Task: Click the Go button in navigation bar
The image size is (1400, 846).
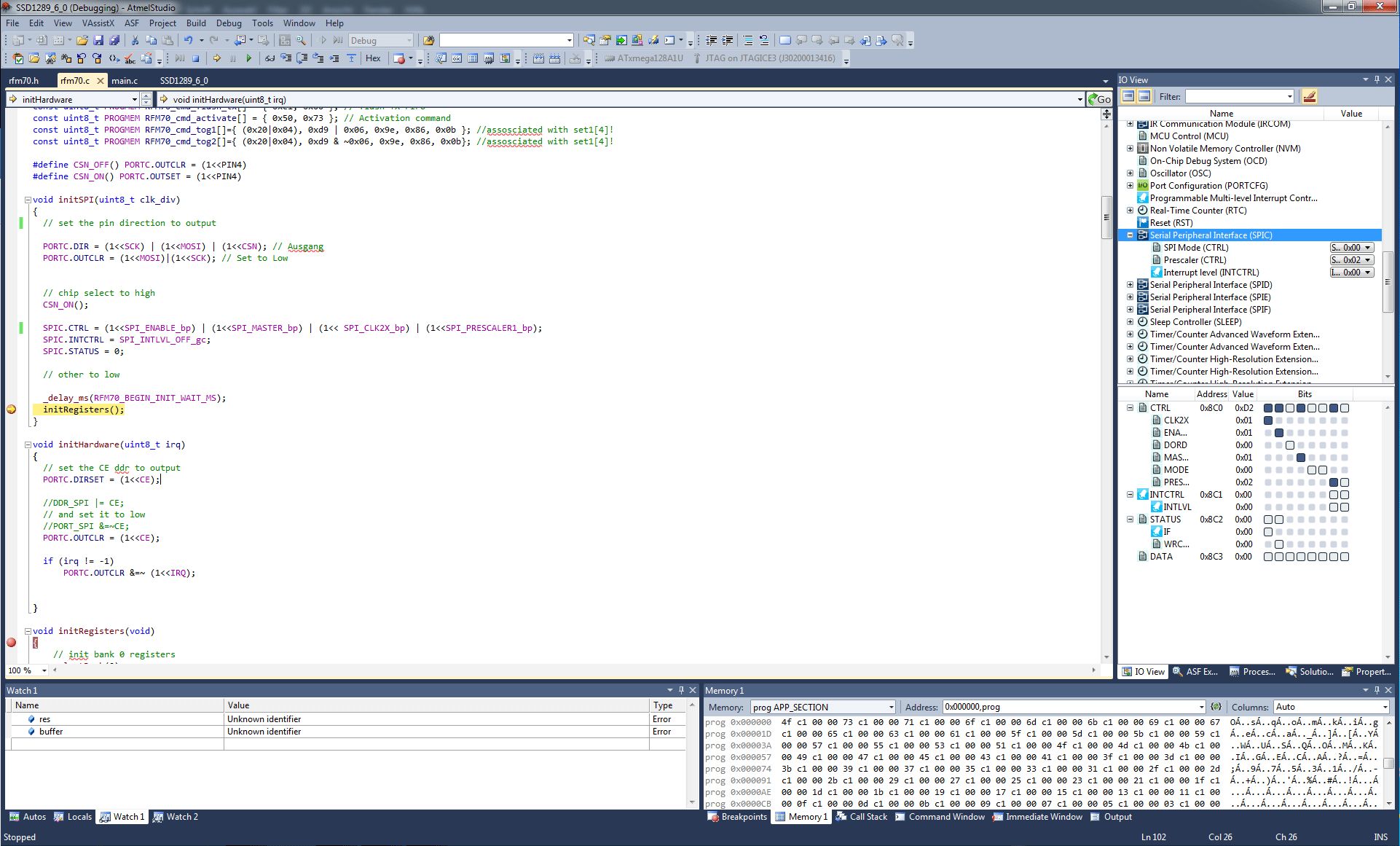Action: [1099, 99]
